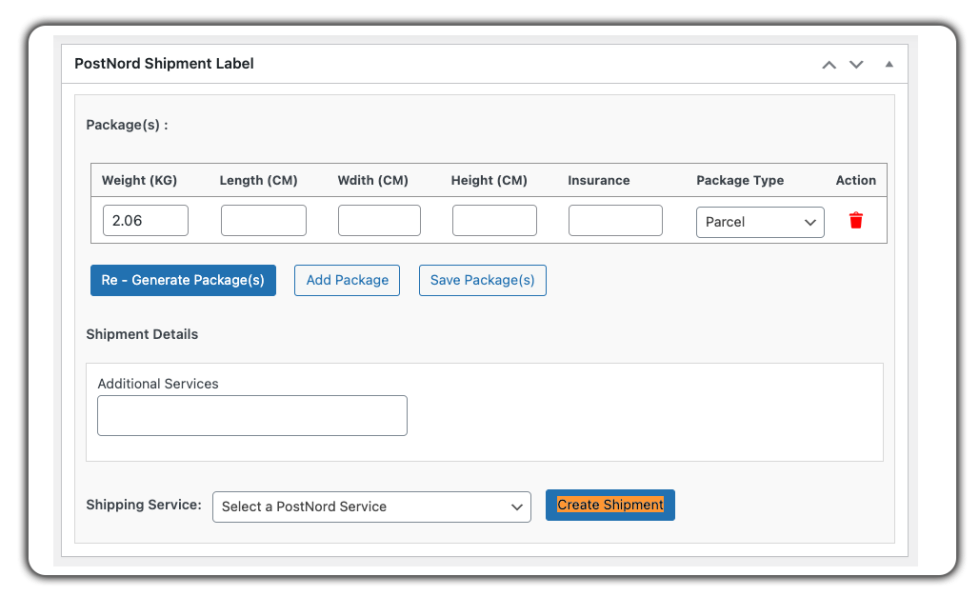Focus the Insurance input field

[x=615, y=220]
